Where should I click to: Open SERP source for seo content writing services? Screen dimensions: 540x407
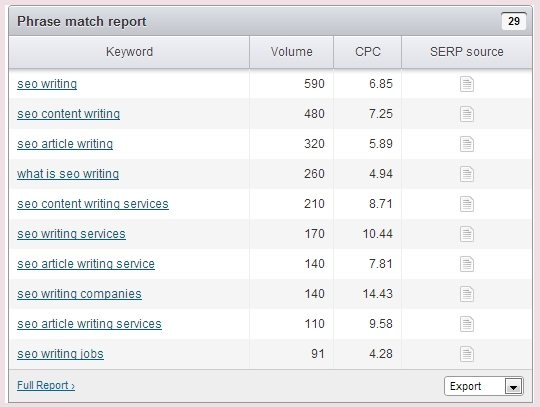pyautogui.click(x=467, y=204)
